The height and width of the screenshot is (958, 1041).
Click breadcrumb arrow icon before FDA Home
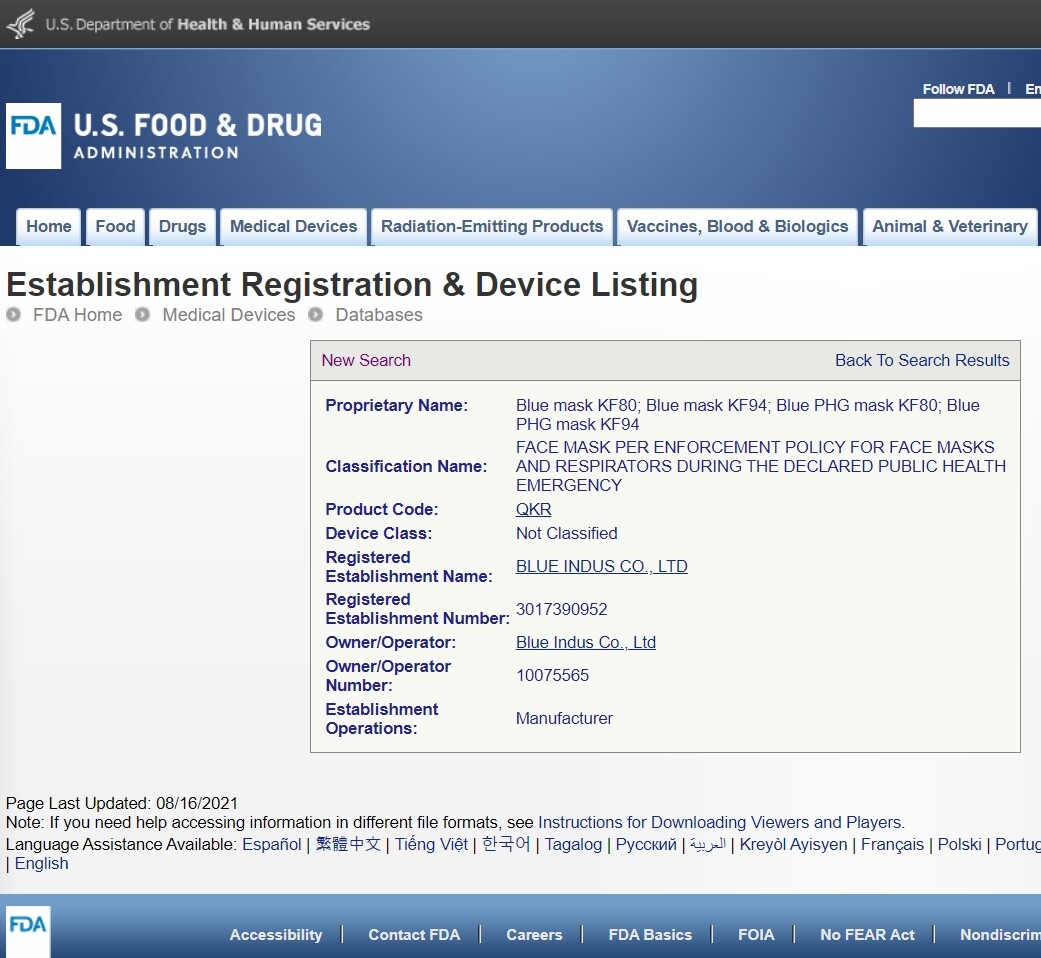point(13,314)
